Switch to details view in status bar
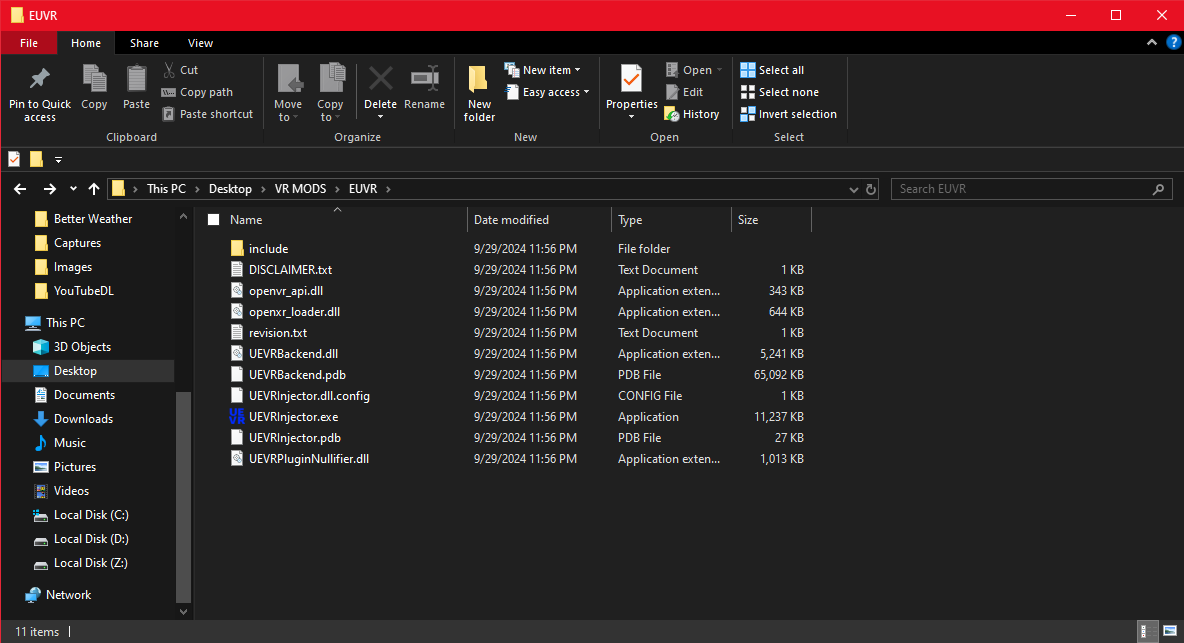 tap(1145, 631)
